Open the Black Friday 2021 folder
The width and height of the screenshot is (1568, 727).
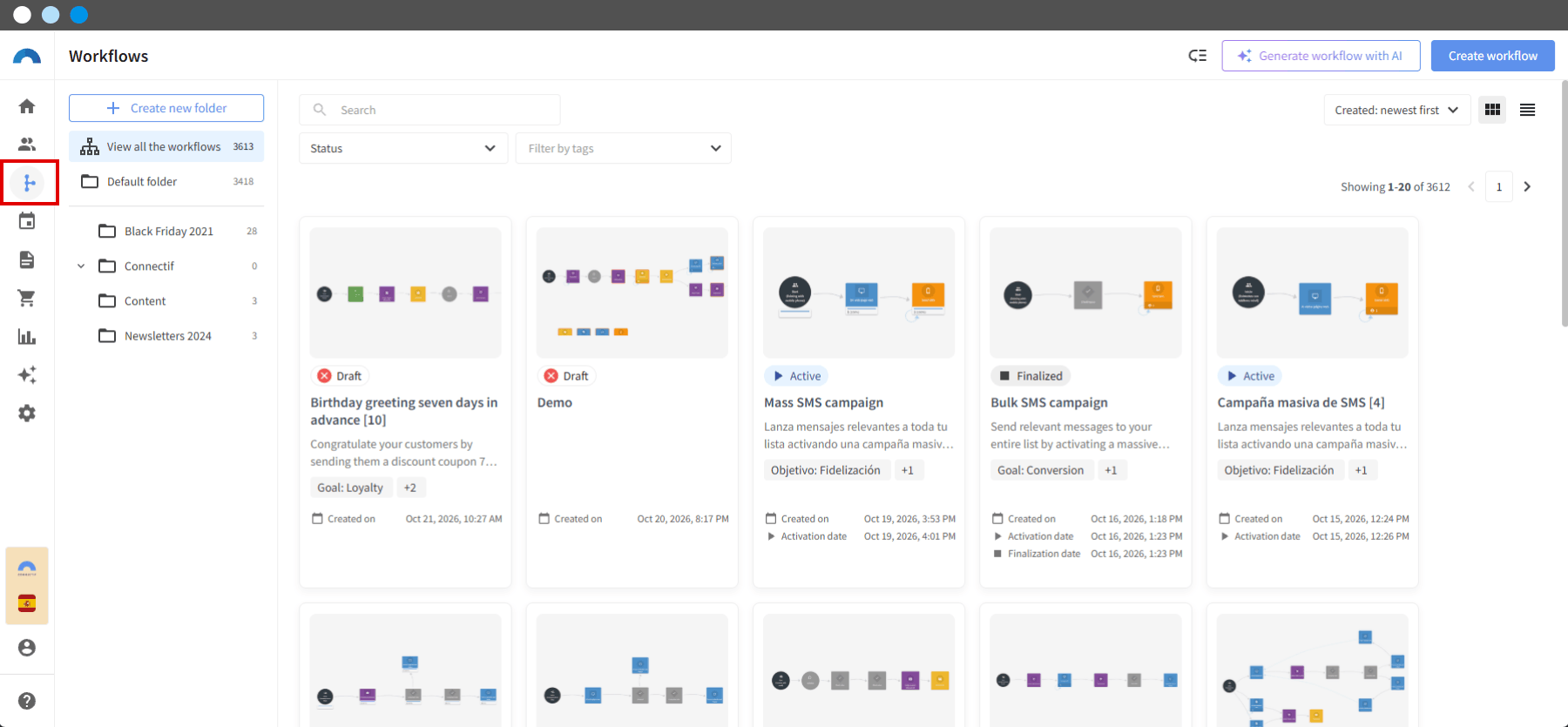point(178,232)
